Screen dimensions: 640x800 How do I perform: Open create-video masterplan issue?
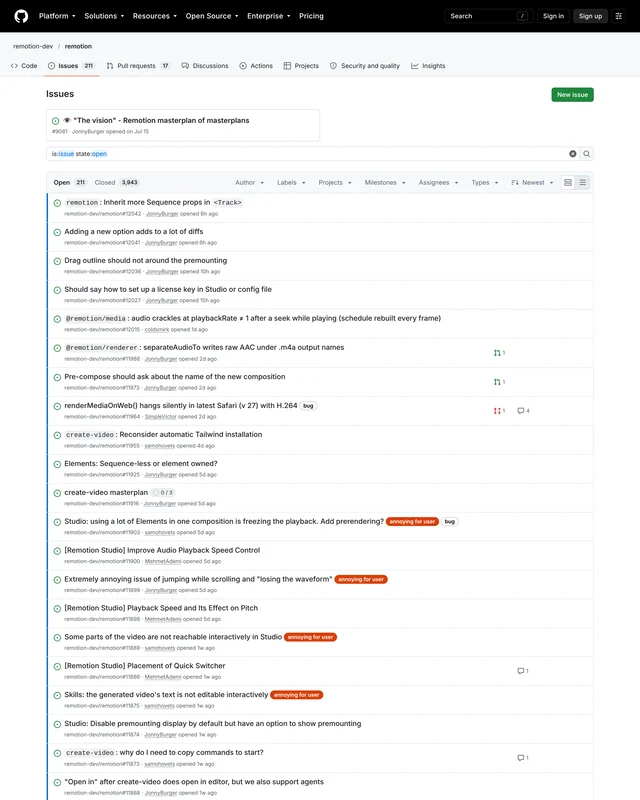[106, 492]
